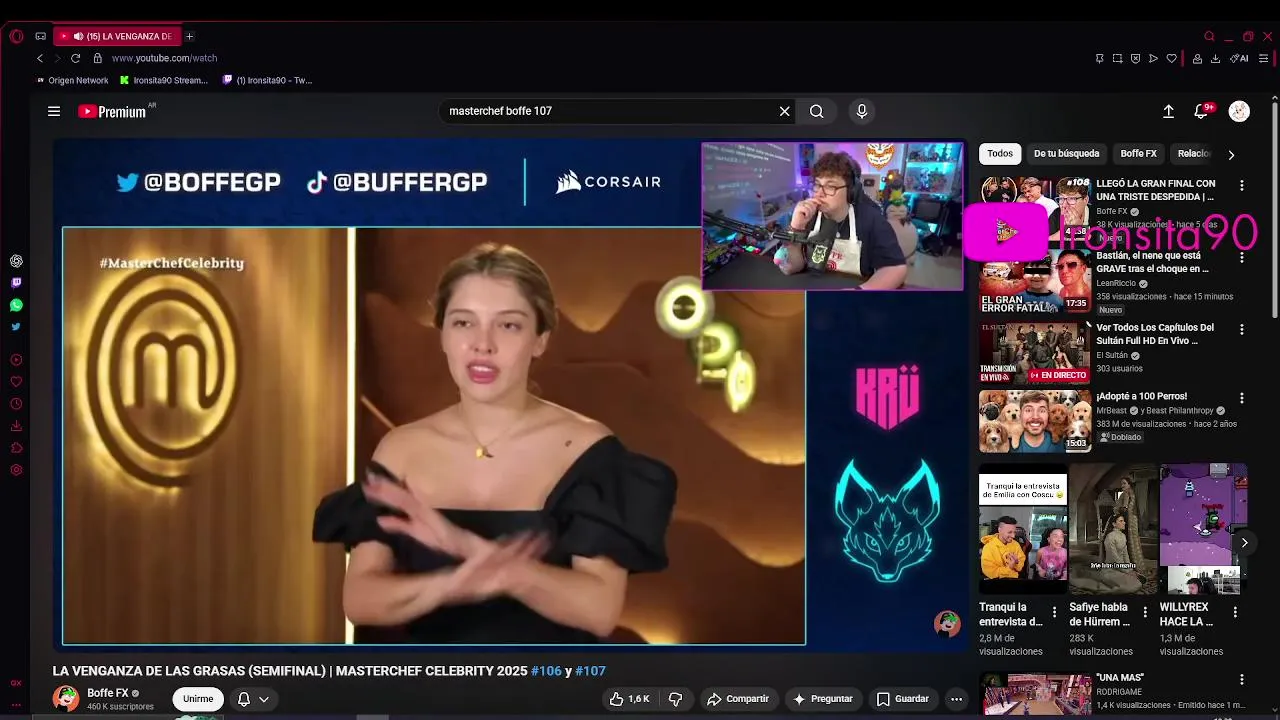Select the LA VENGANZA DE browser tab
This screenshot has width=1280, height=720.
117,36
